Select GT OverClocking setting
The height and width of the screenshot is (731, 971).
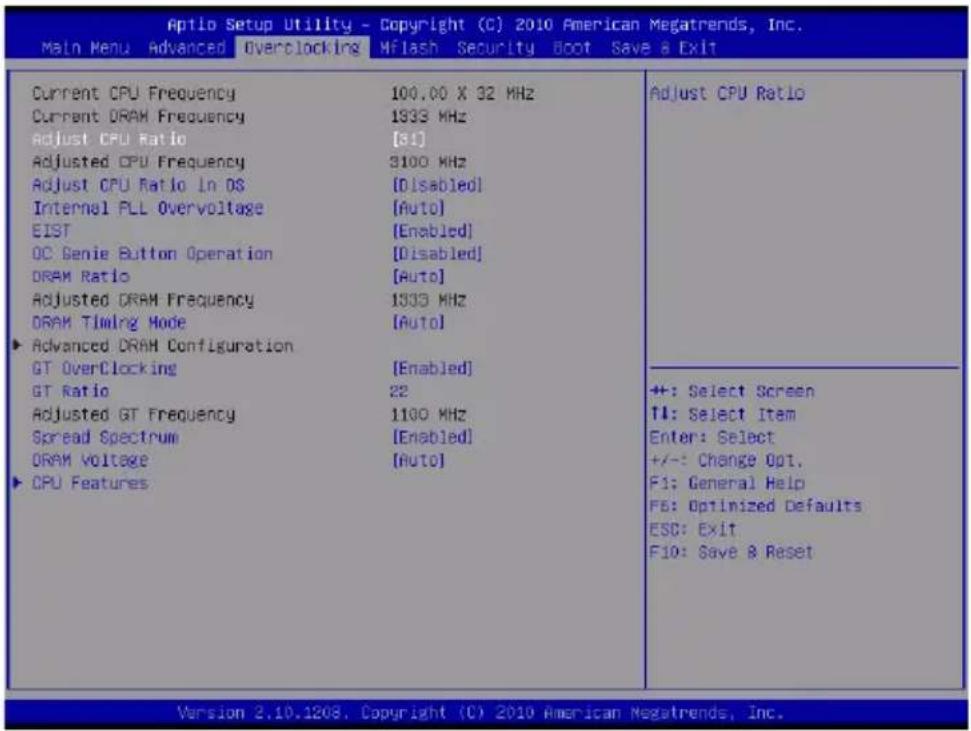click(x=105, y=368)
